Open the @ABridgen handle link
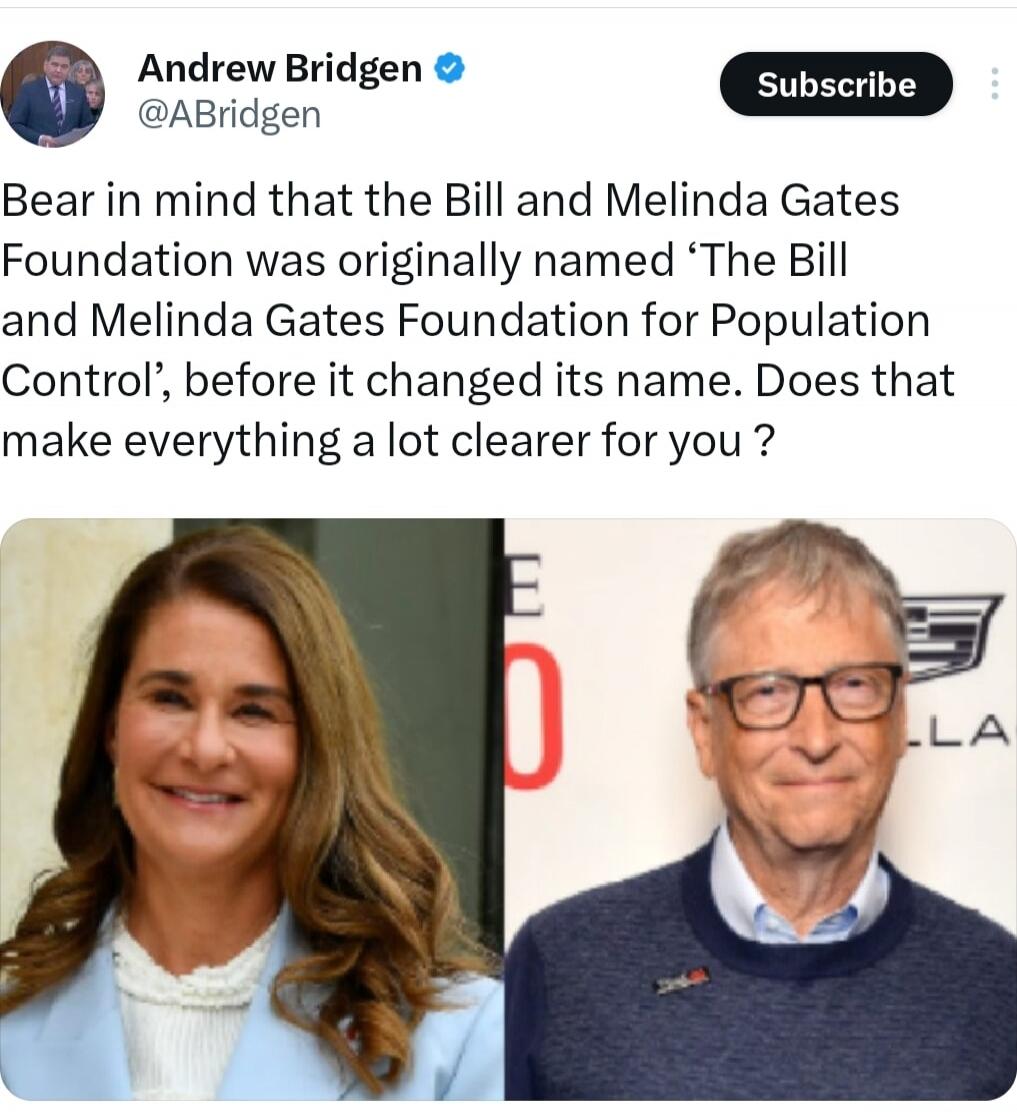 coord(229,114)
